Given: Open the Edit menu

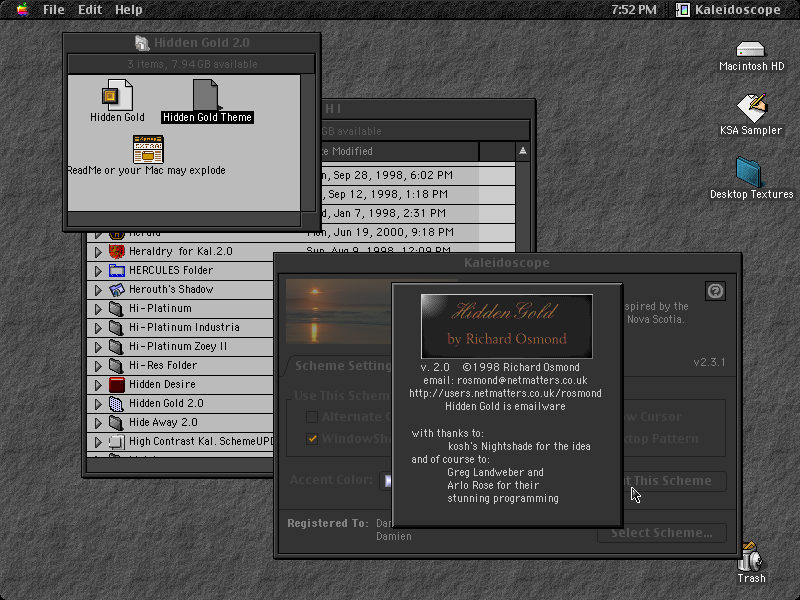Looking at the screenshot, I should coord(90,10).
